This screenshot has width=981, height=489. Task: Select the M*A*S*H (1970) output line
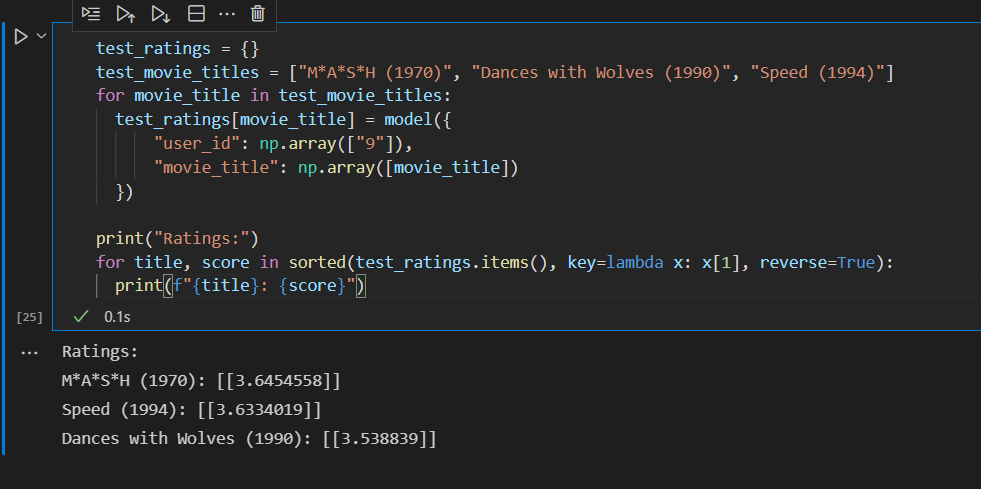(x=201, y=381)
